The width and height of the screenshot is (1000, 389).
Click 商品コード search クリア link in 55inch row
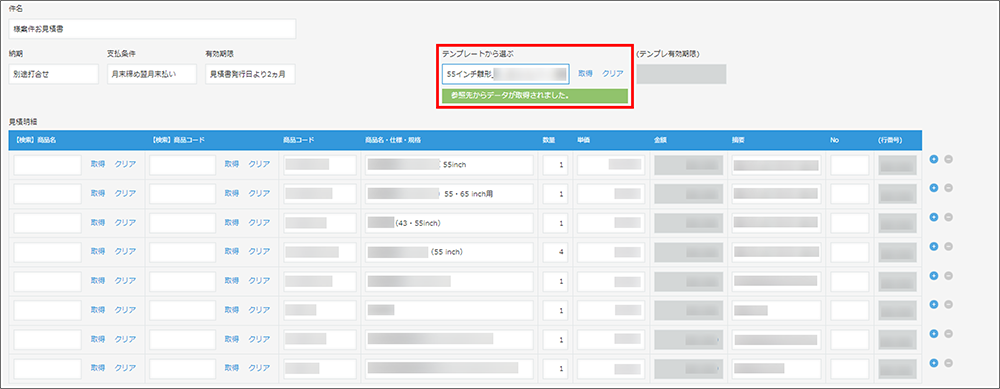259,165
